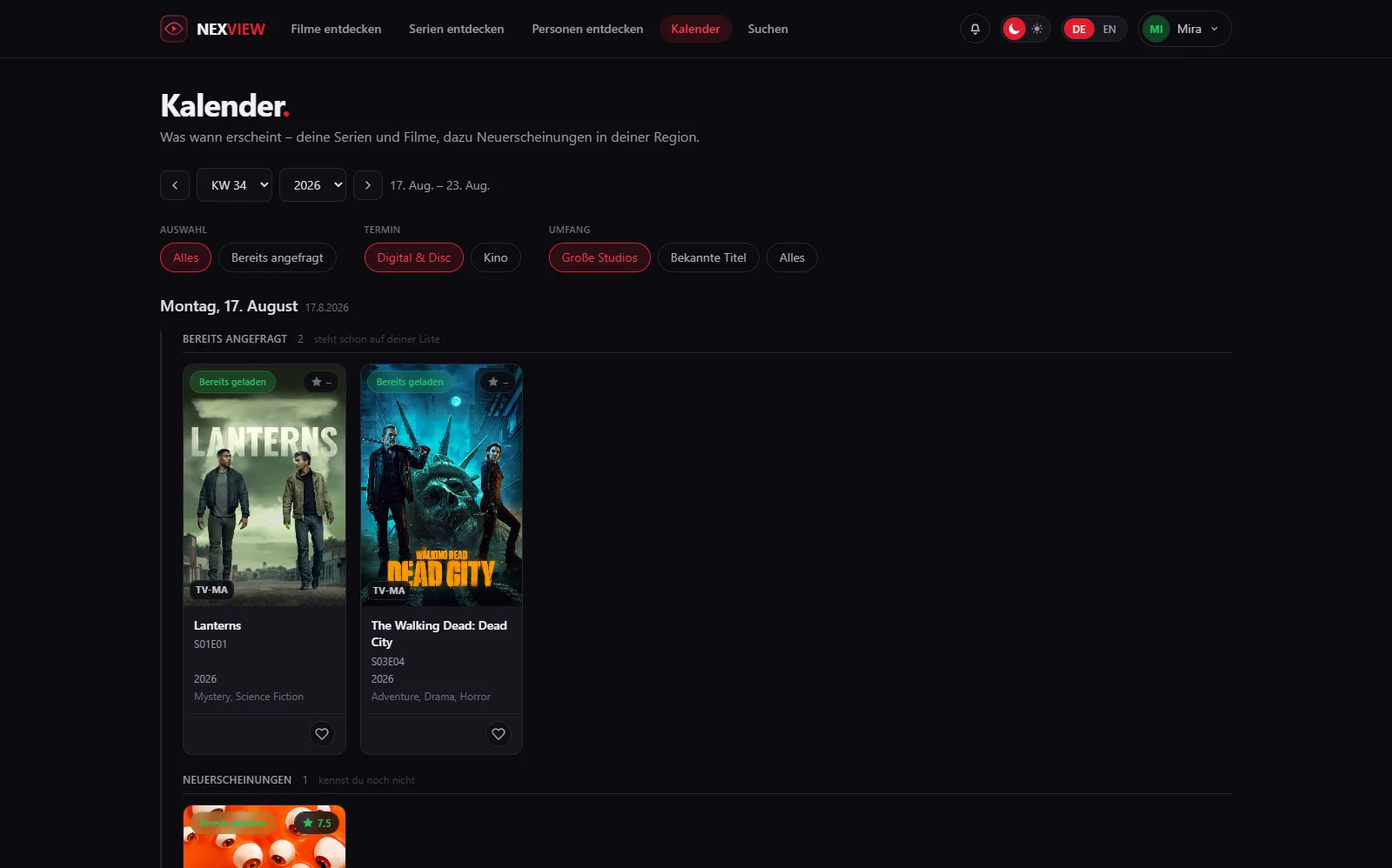1392x868 pixels.
Task: Click the star rating badge on Dead City
Action: (x=499, y=382)
